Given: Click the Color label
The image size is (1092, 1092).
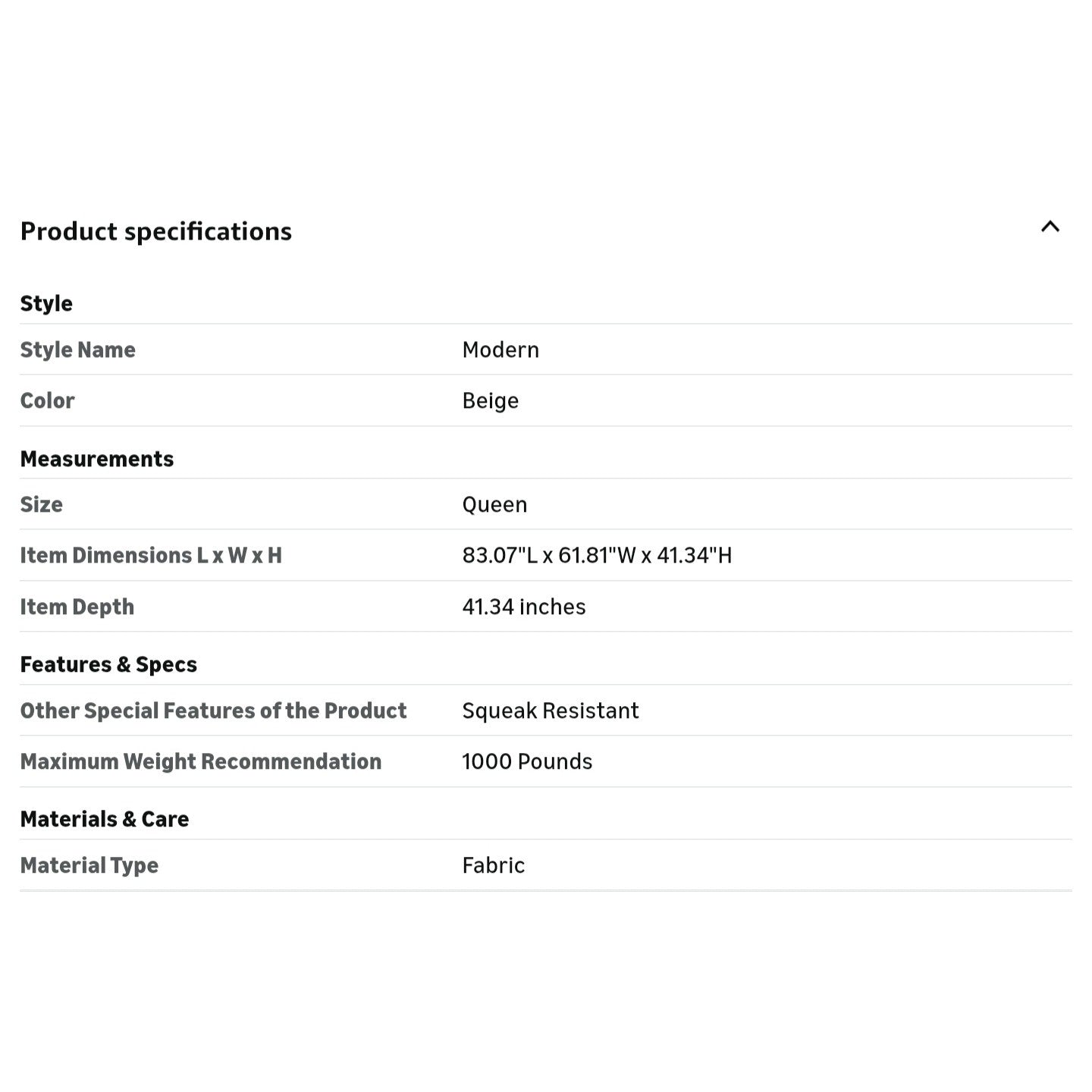Looking at the screenshot, I should [47, 400].
